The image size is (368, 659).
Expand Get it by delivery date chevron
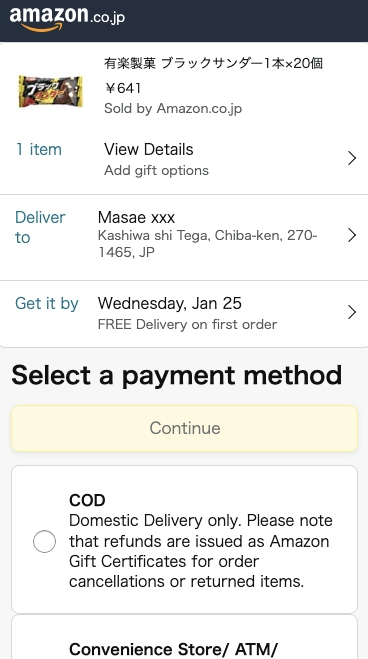point(352,312)
